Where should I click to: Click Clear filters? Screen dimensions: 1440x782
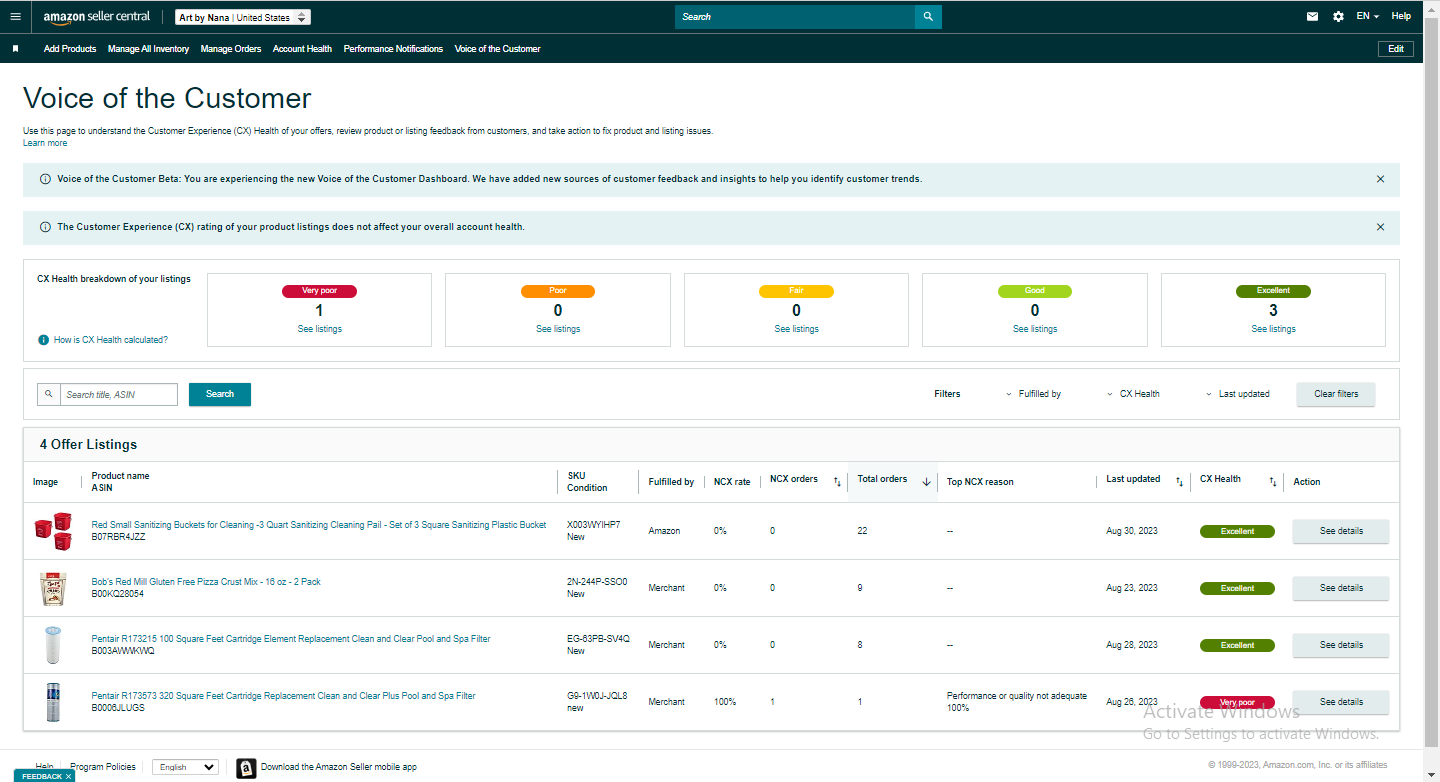[1336, 394]
